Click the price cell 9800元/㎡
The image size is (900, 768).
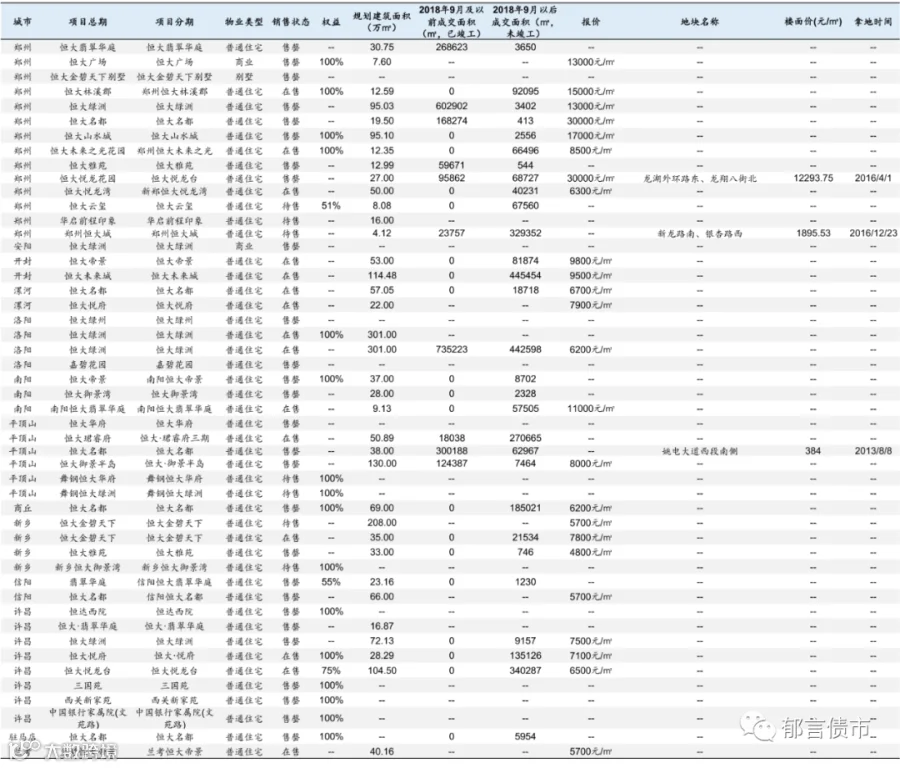[591, 261]
